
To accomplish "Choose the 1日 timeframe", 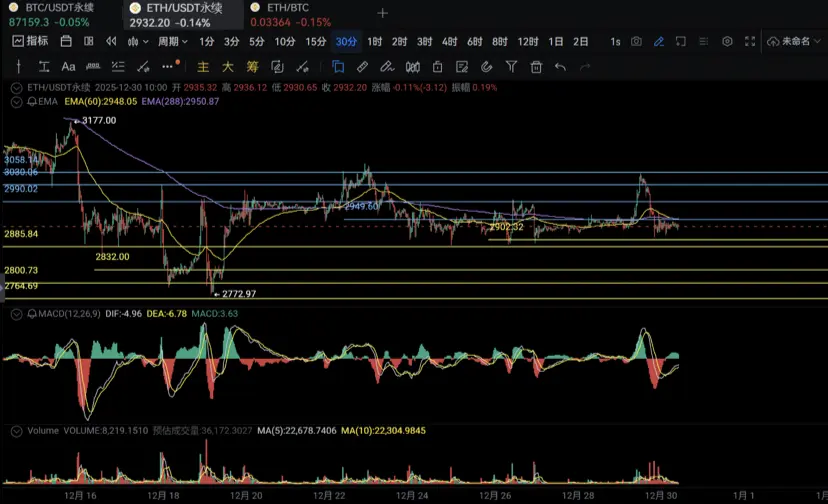I will (x=556, y=41).
